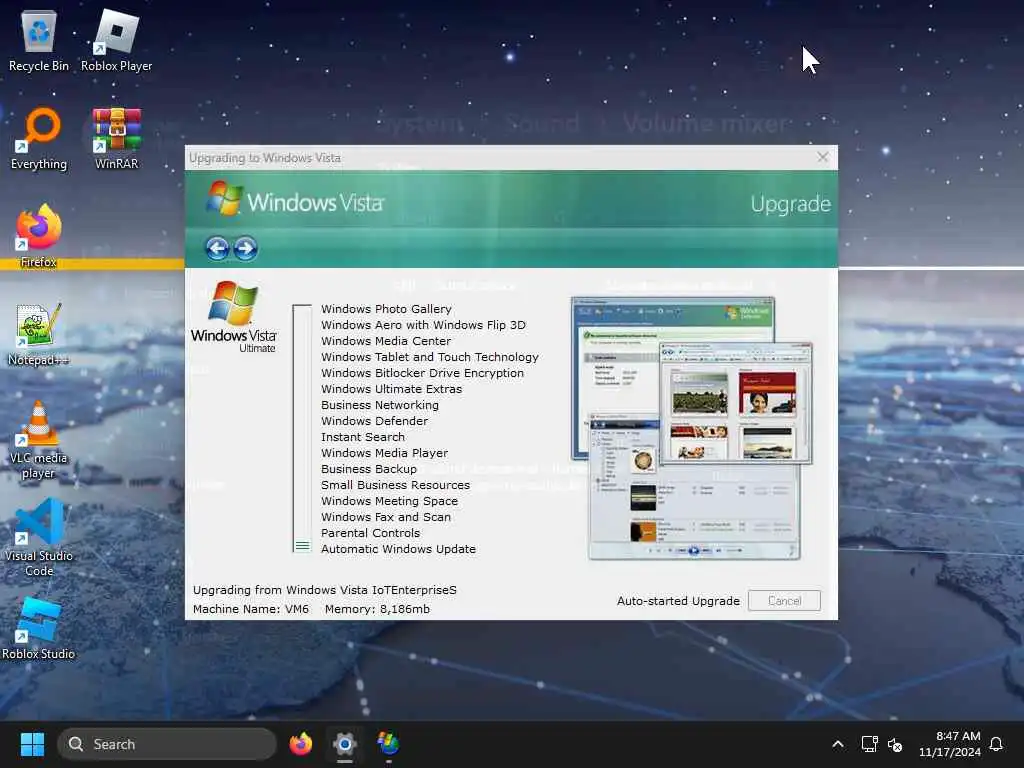Click the 'Upgrade' heading in the banner
Image resolution: width=1024 pixels, height=768 pixels.
pyautogui.click(x=790, y=204)
